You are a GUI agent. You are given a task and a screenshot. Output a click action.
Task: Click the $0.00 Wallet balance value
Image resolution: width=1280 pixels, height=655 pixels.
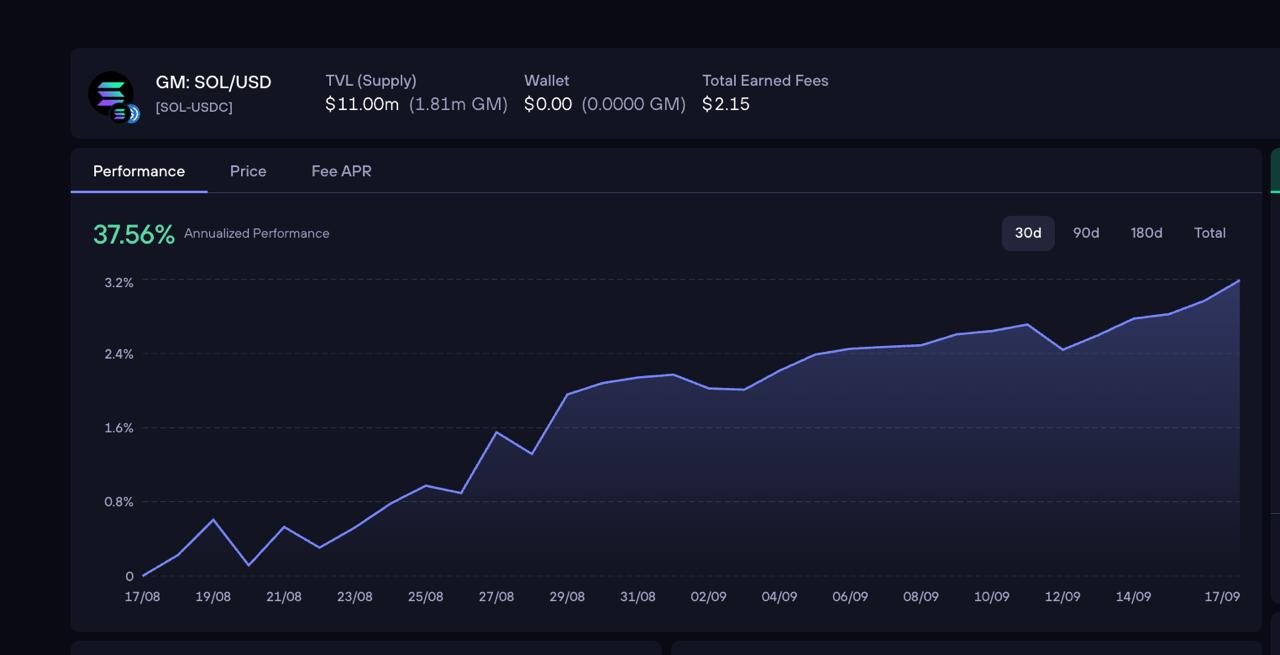[548, 104]
